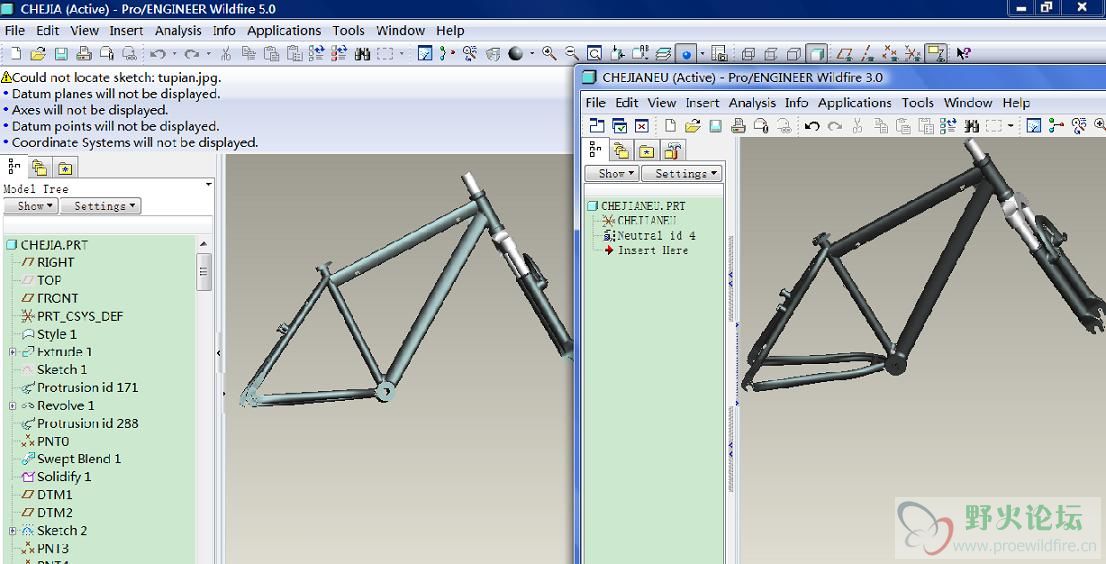Toggle coordinate systems display in Wildfire 5.0
The height and width of the screenshot is (564, 1106).
tap(913, 54)
